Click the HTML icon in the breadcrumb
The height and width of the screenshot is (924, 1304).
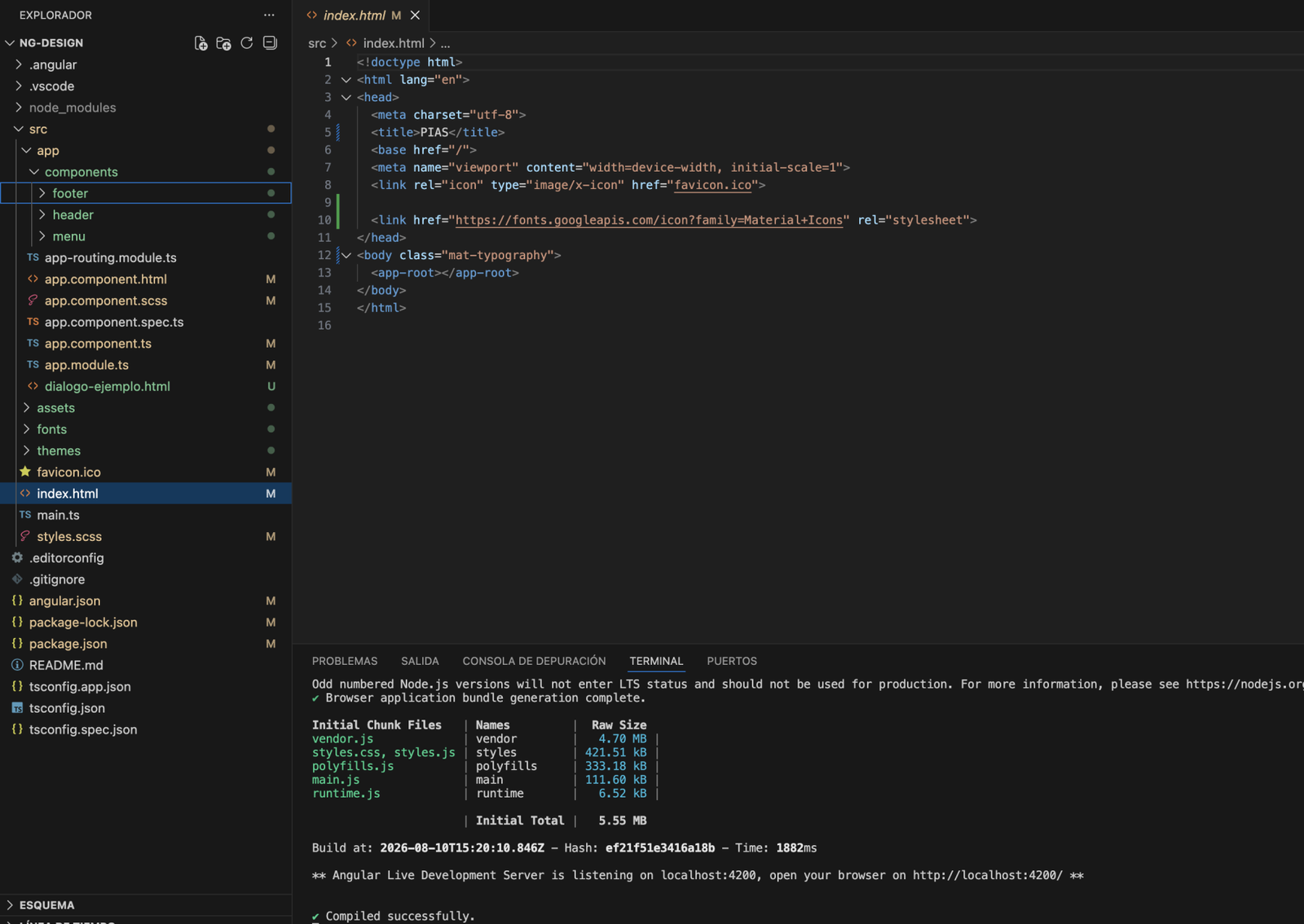click(351, 43)
